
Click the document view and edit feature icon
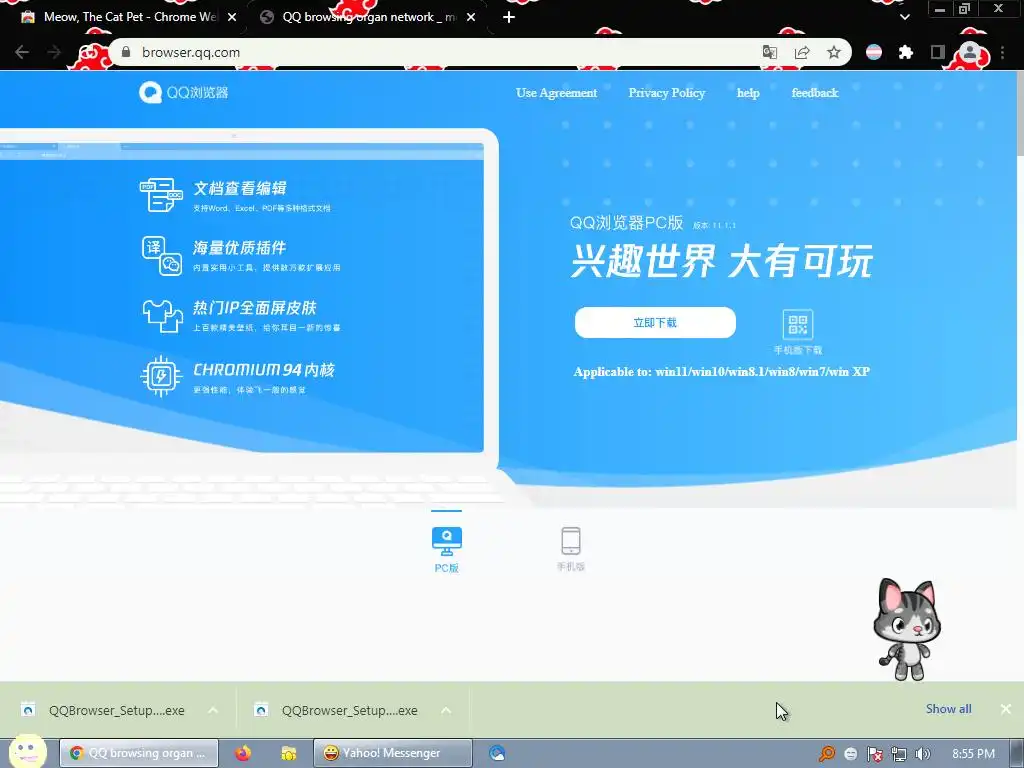tap(161, 195)
